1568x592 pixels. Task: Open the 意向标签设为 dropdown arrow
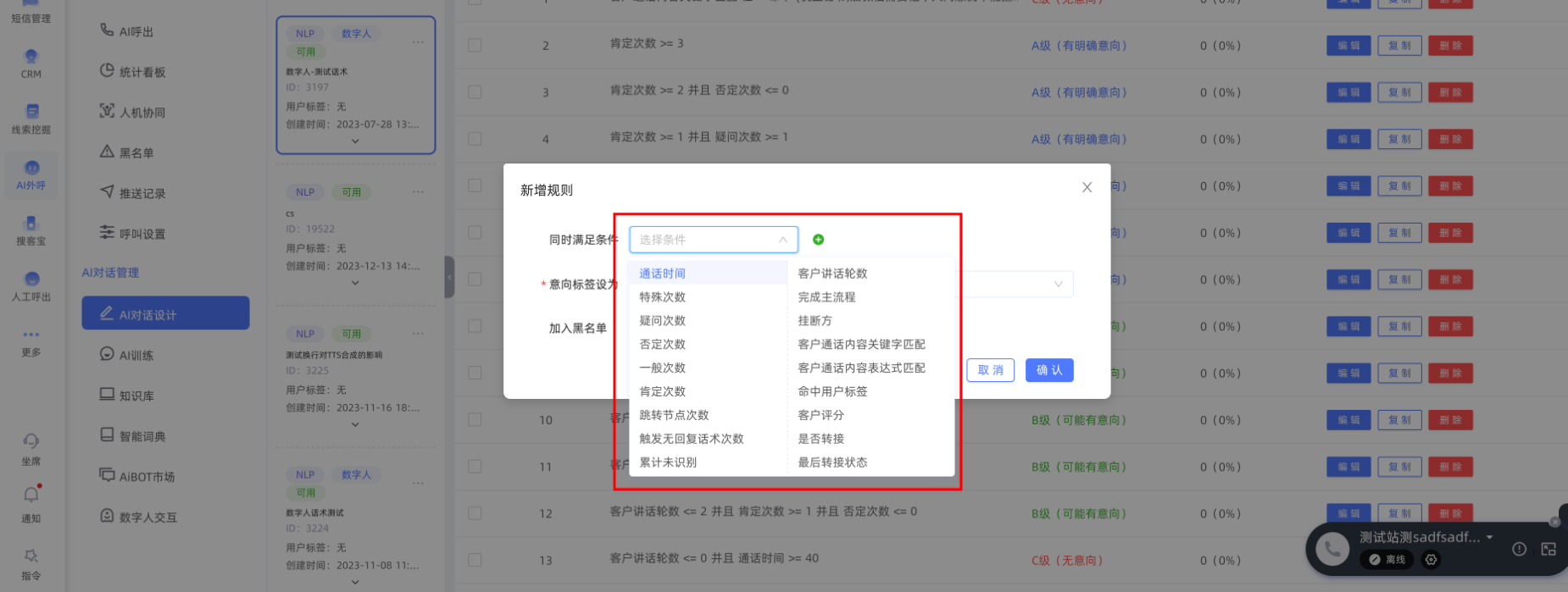coord(1058,285)
